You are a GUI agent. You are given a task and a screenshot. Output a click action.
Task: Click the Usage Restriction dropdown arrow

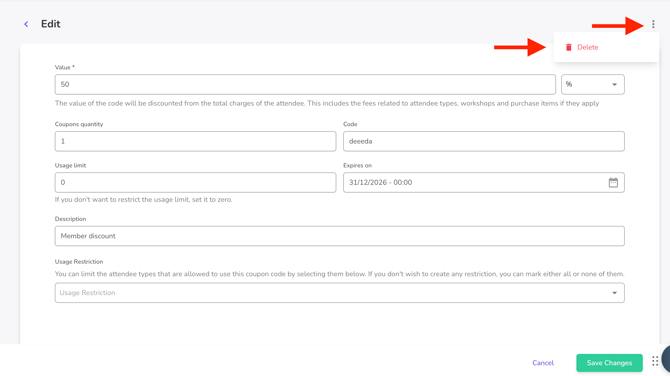point(614,293)
